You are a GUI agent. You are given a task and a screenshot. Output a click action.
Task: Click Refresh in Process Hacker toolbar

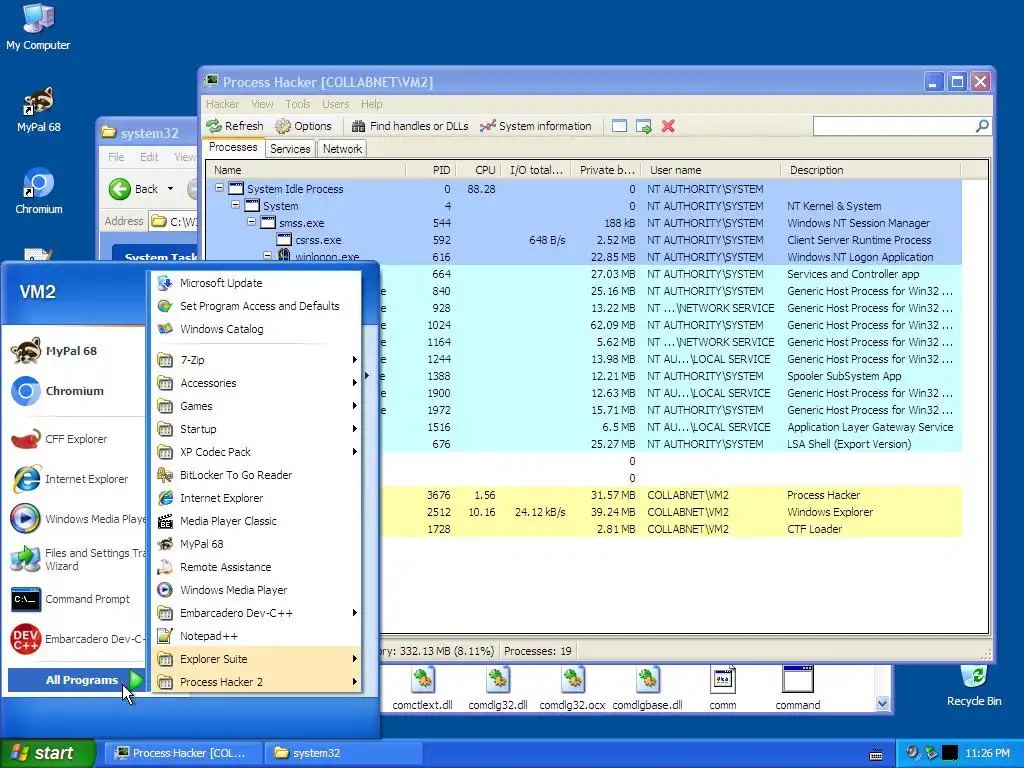pyautogui.click(x=235, y=126)
